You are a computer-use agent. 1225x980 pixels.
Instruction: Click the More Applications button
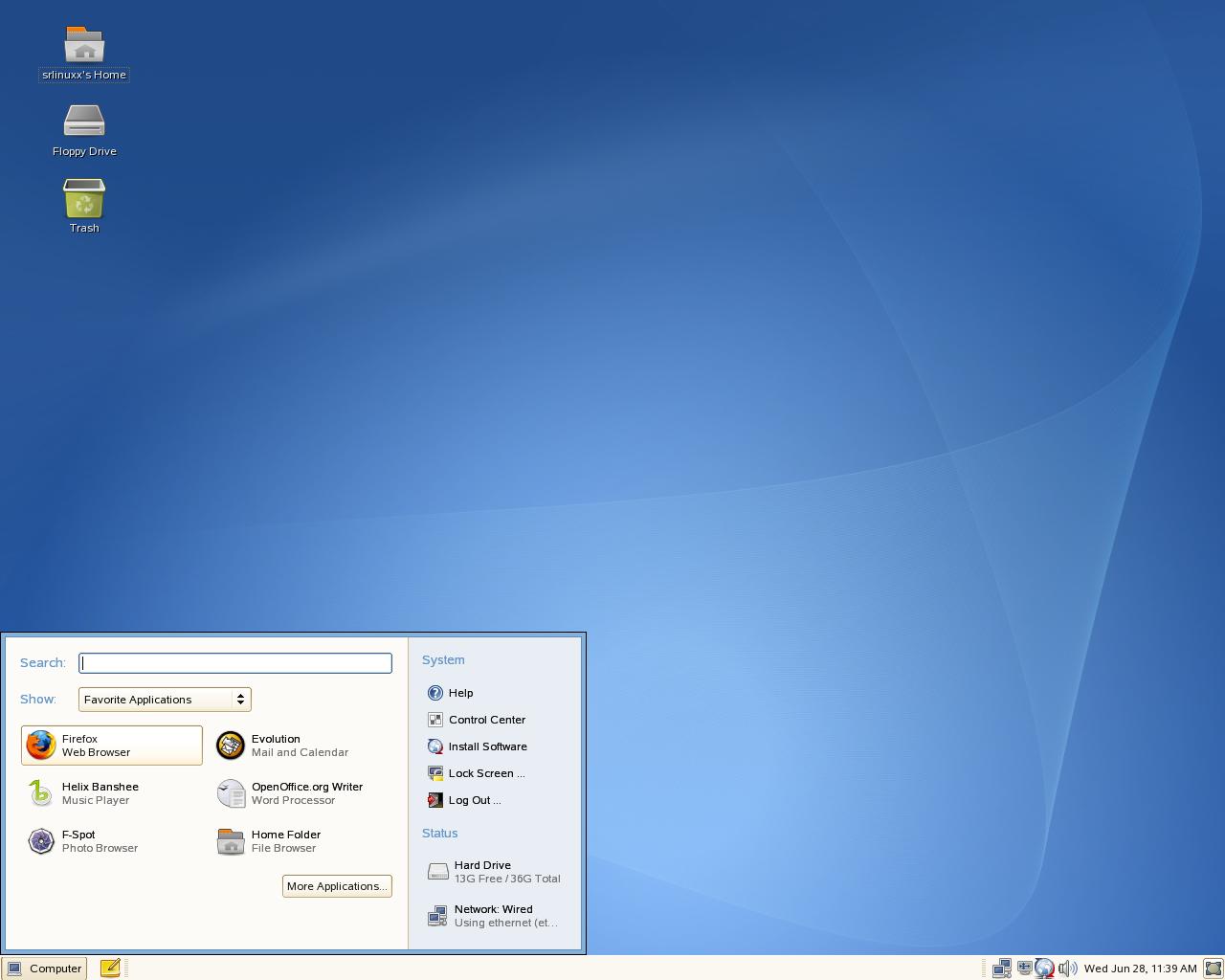[337, 886]
